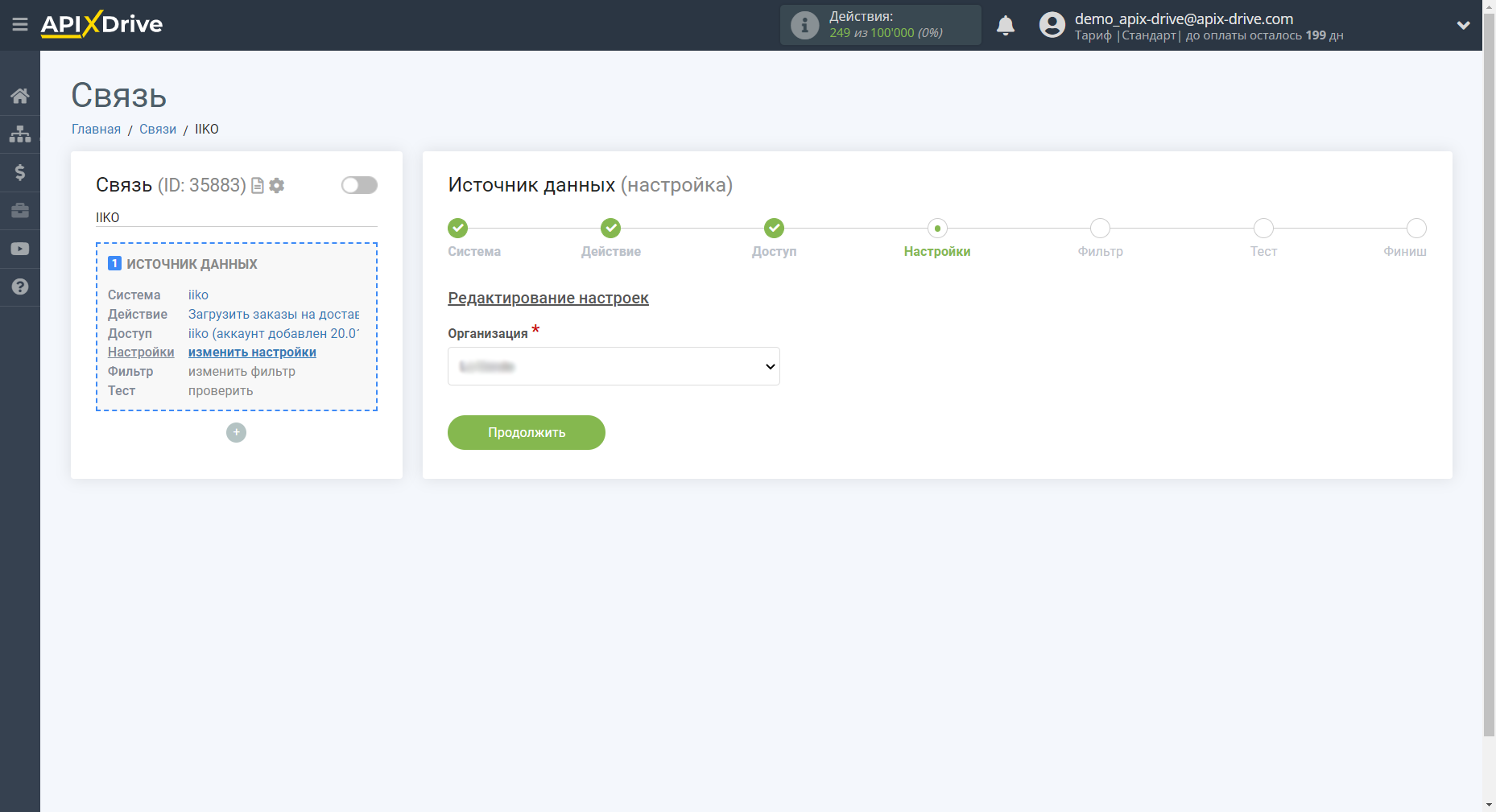Edit the IIKO connection name field
This screenshot has height=812, width=1496.
pos(237,217)
